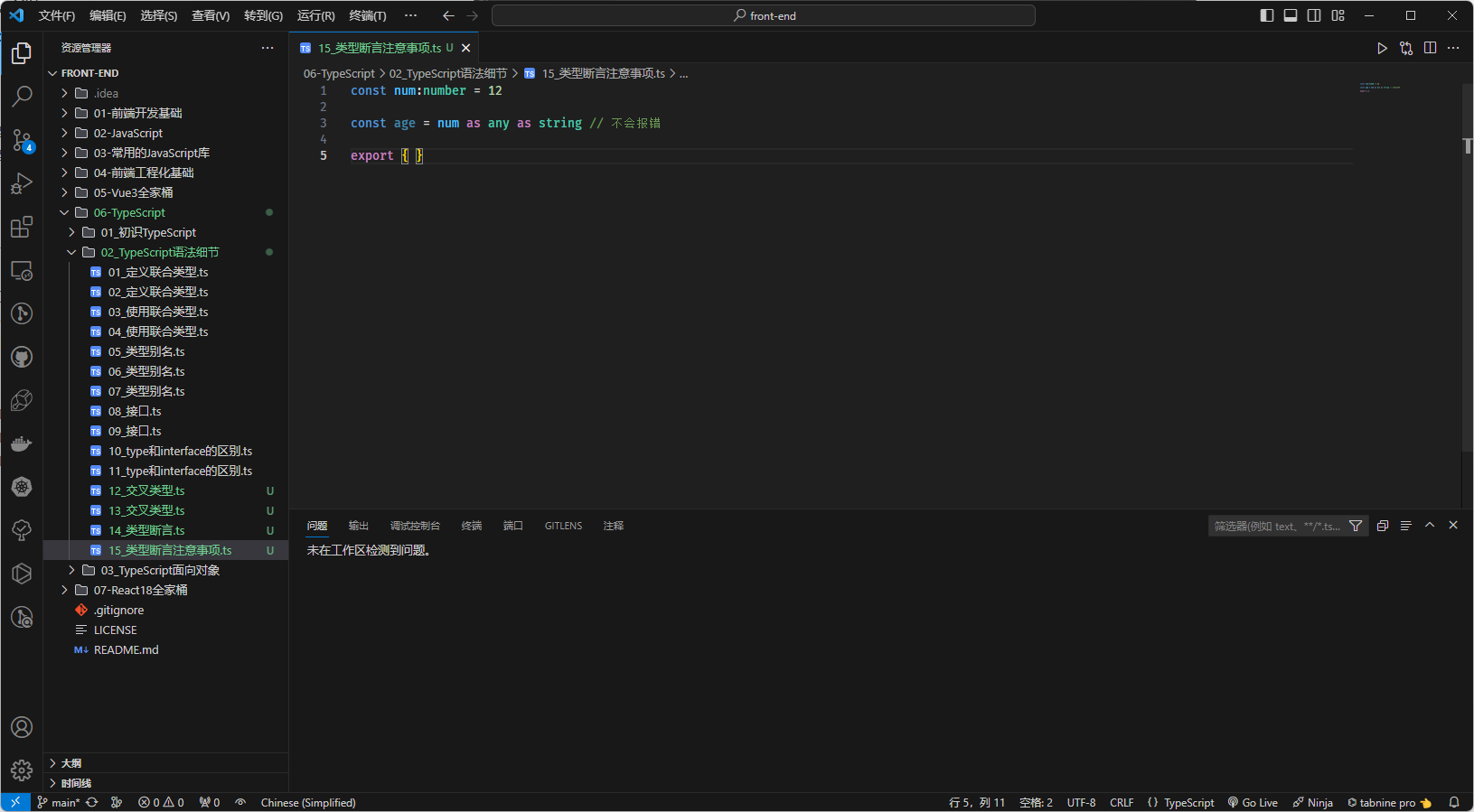
Task: Expand the 07-React18全家桶 folder
Action: [165, 590]
